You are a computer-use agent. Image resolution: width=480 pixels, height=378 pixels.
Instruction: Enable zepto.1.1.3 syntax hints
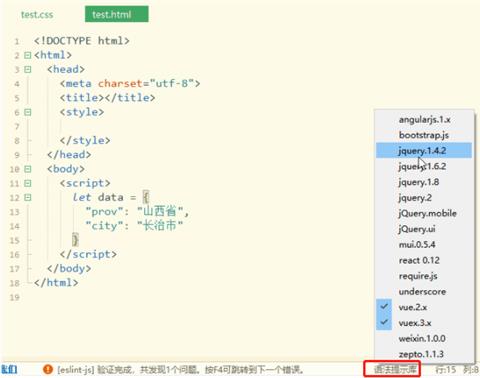point(424,354)
